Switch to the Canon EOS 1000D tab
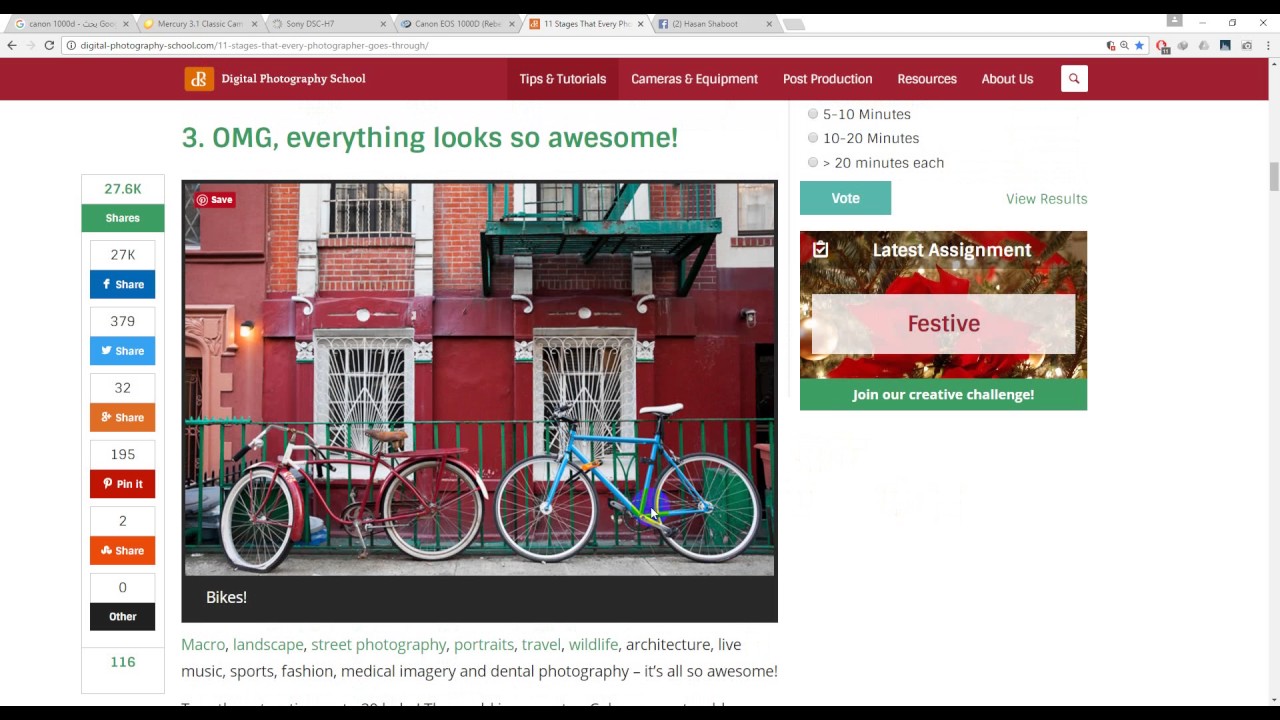 457,24
